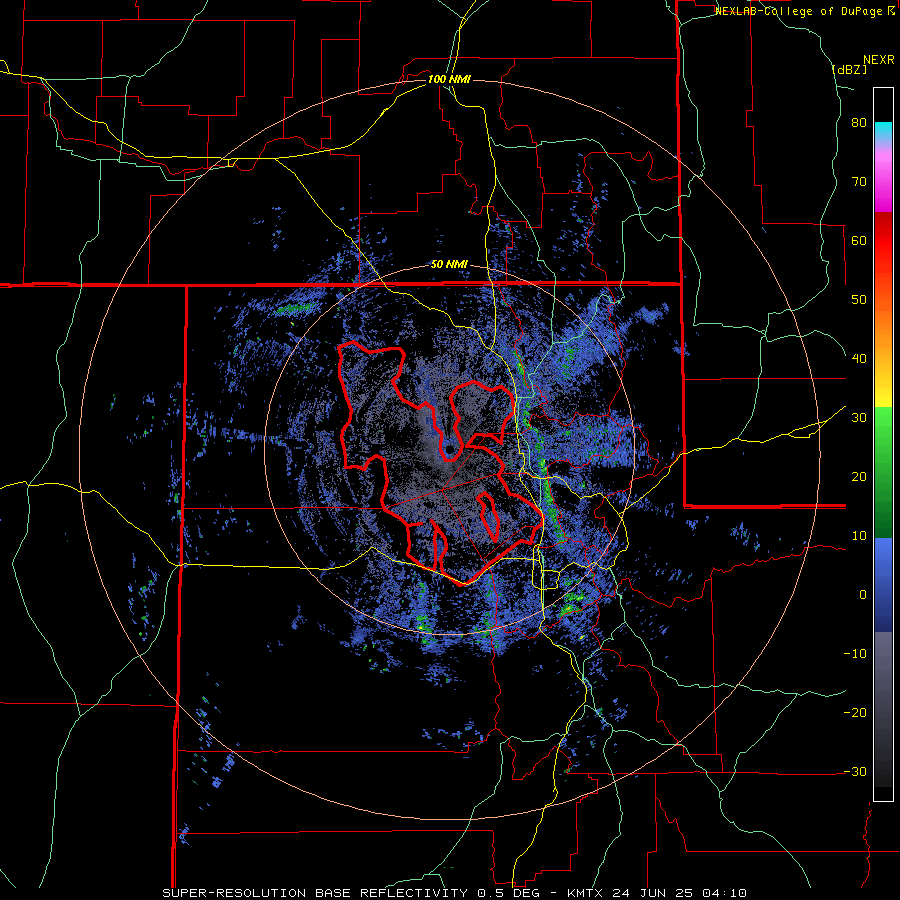Click the 50 NMI range ring label
This screenshot has height=900, width=900.
(x=449, y=265)
